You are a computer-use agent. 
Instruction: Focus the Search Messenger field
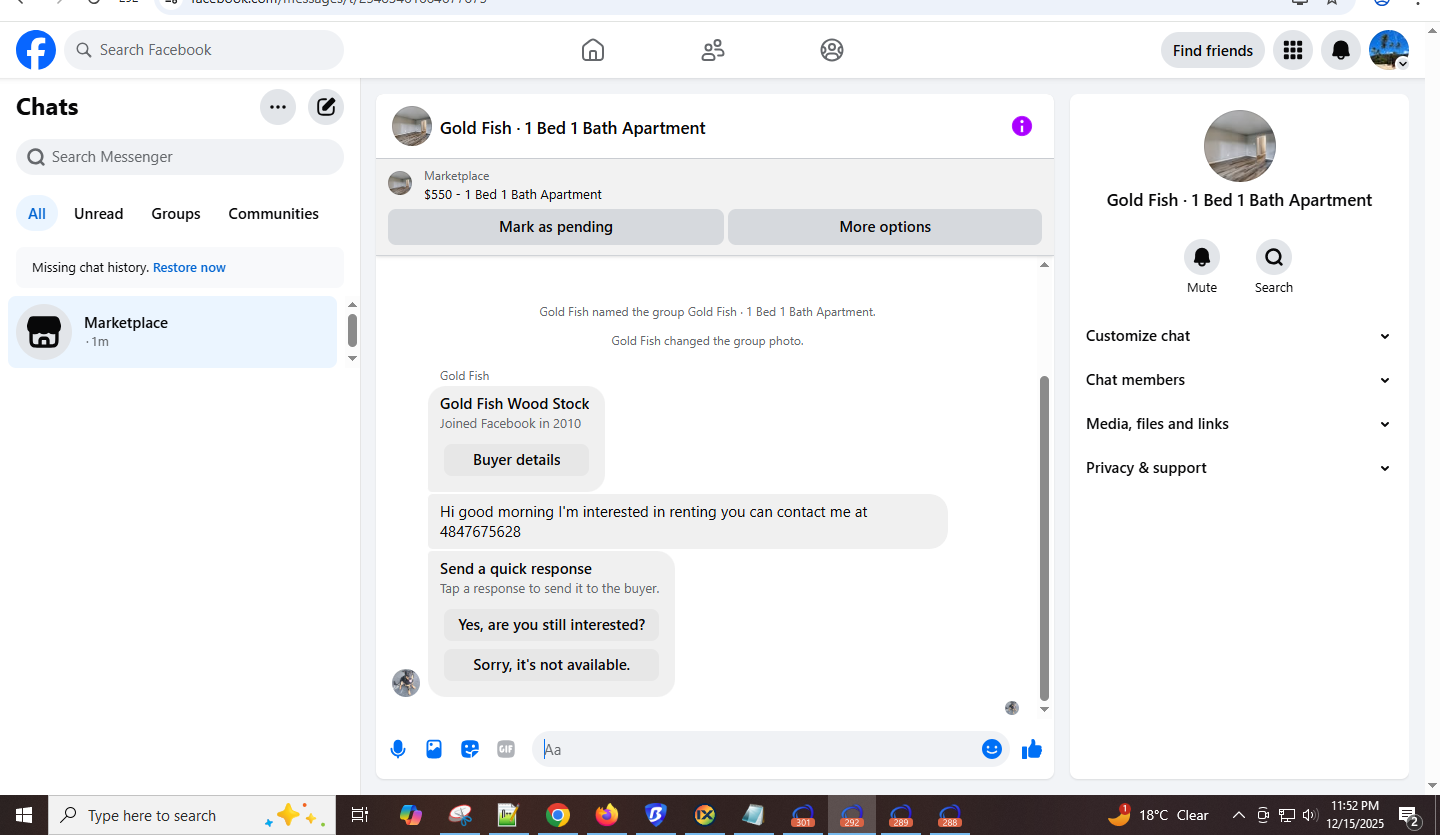pos(180,157)
